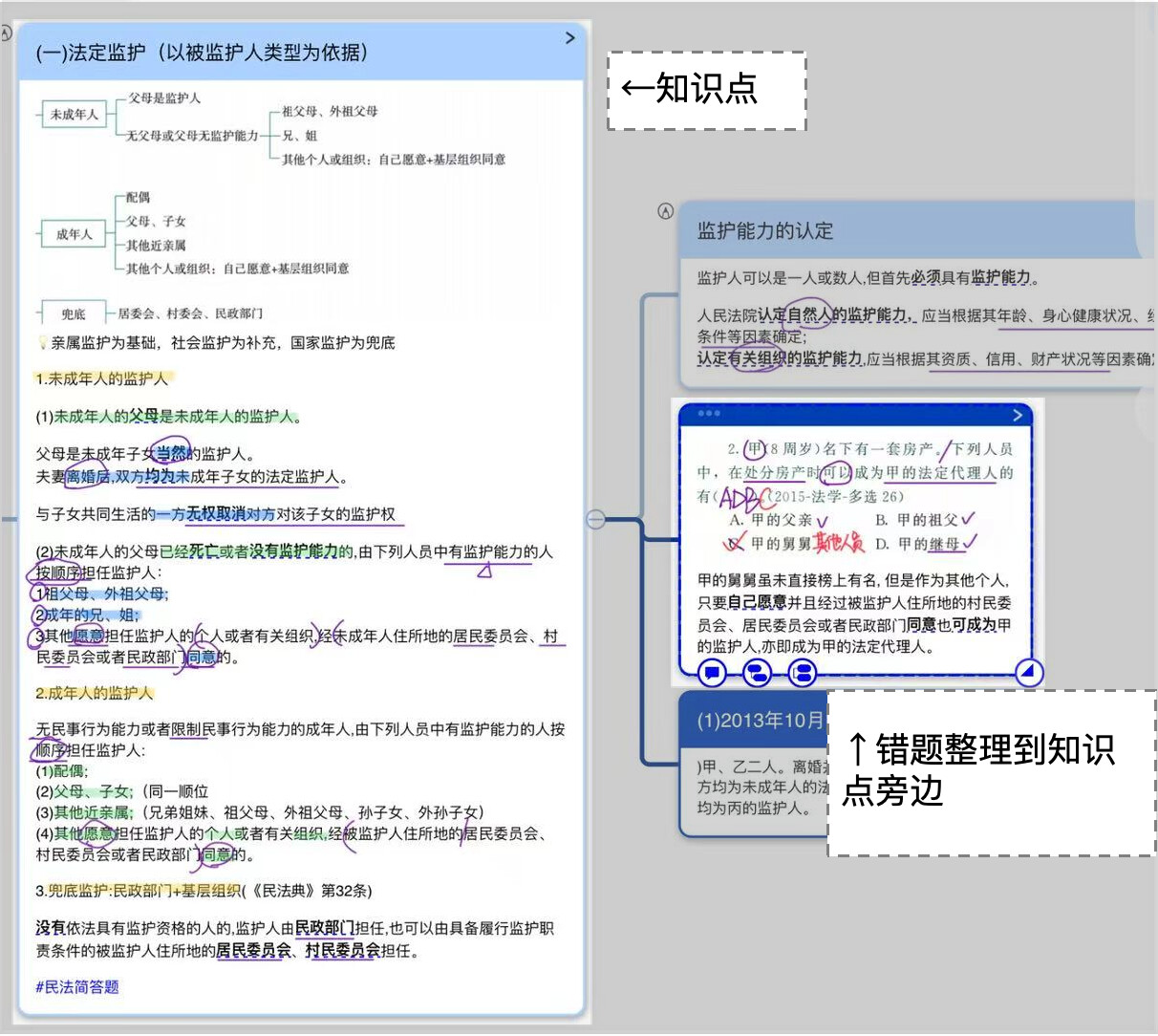Screen dimensions: 1158x1036
Task: Expand the selected question card via its chevron
Action: click(1018, 415)
